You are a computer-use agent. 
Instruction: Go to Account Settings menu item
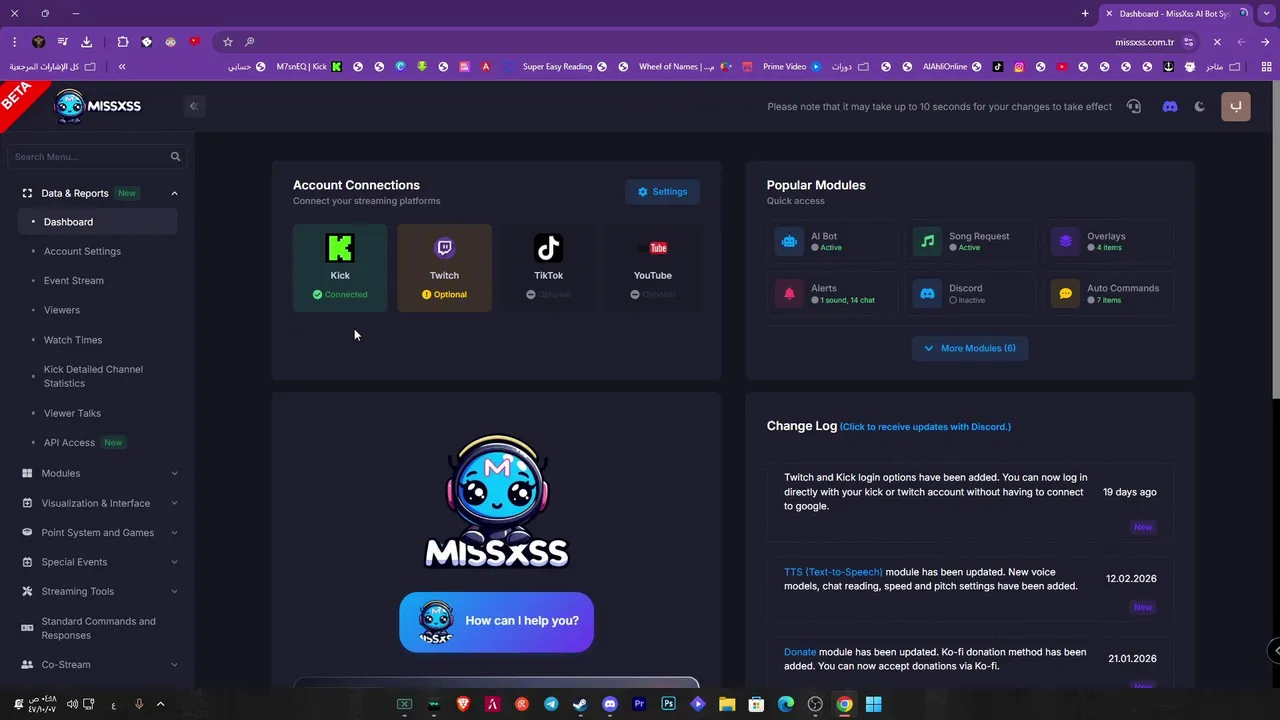click(82, 251)
